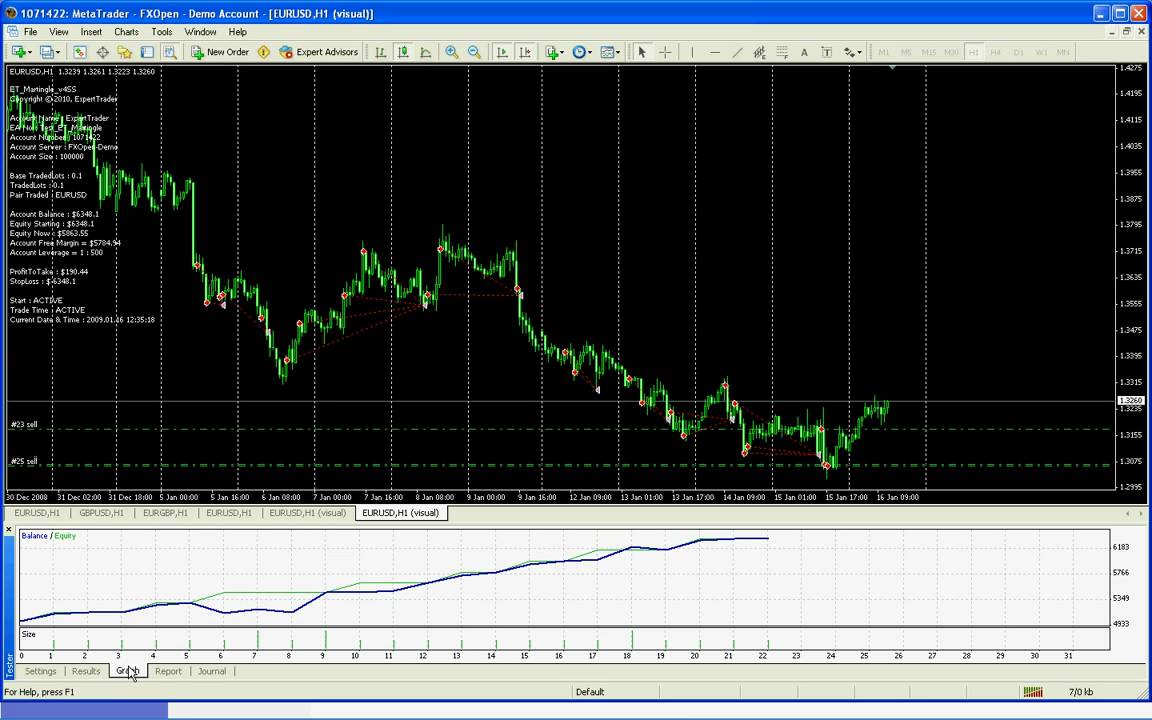Screen dimensions: 1152x720
Task: Open the File menu
Action: click(31, 32)
